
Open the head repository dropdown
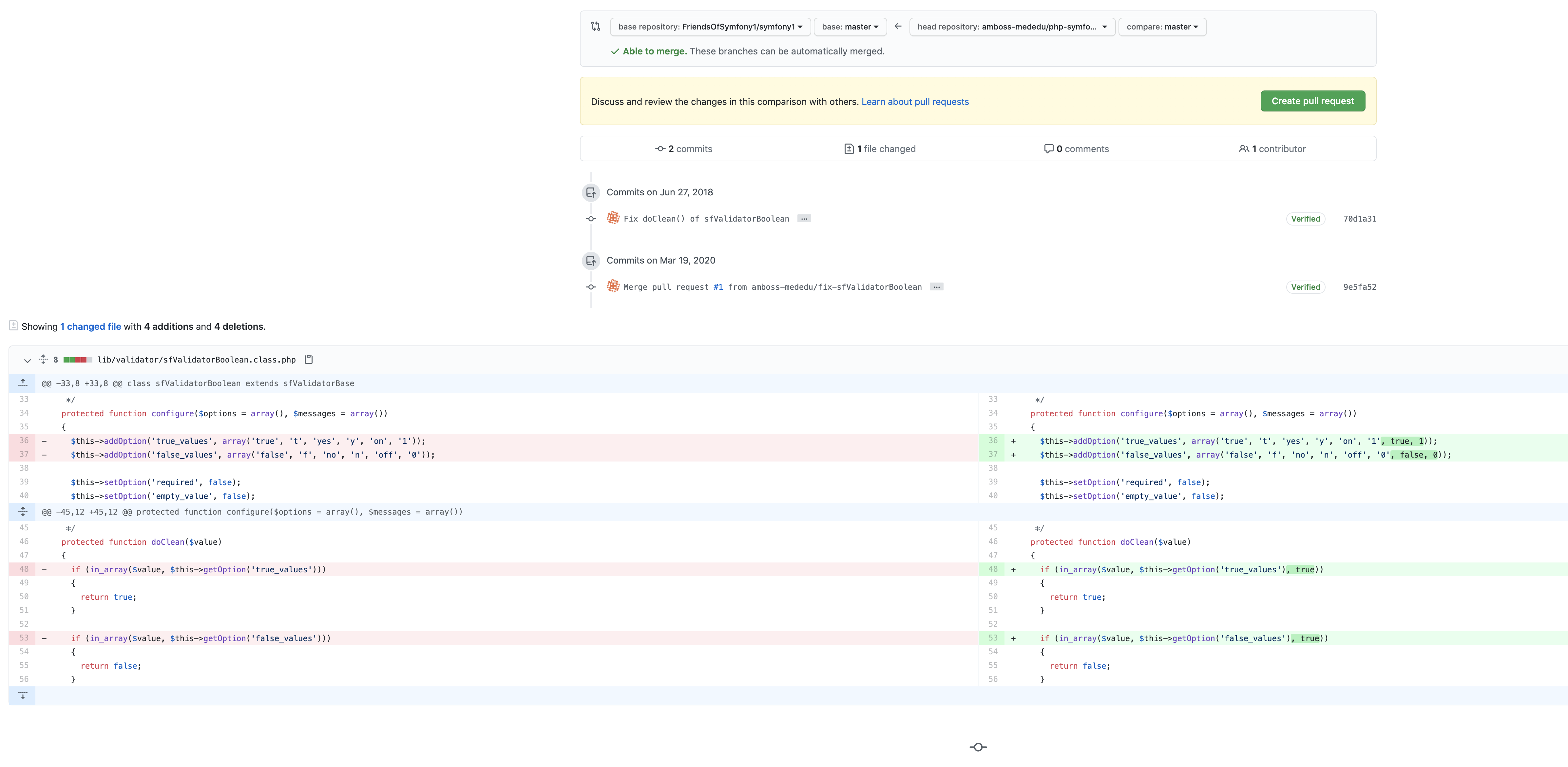(x=1012, y=27)
